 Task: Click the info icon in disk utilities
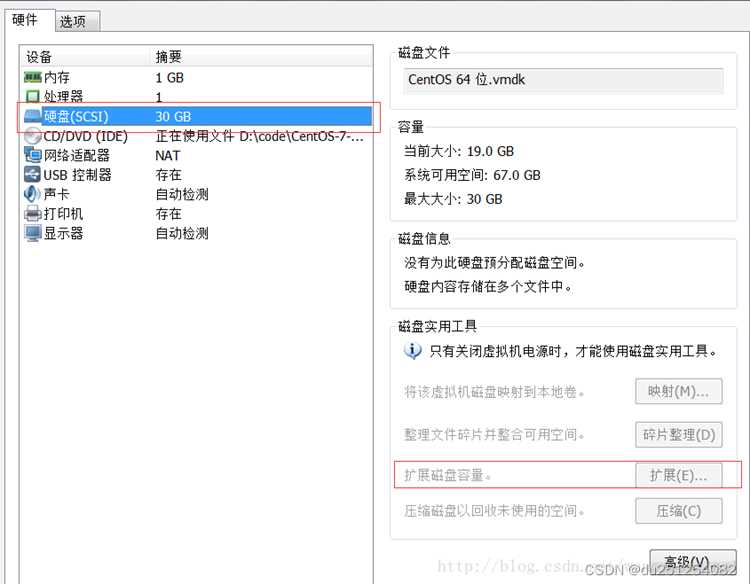click(x=412, y=351)
